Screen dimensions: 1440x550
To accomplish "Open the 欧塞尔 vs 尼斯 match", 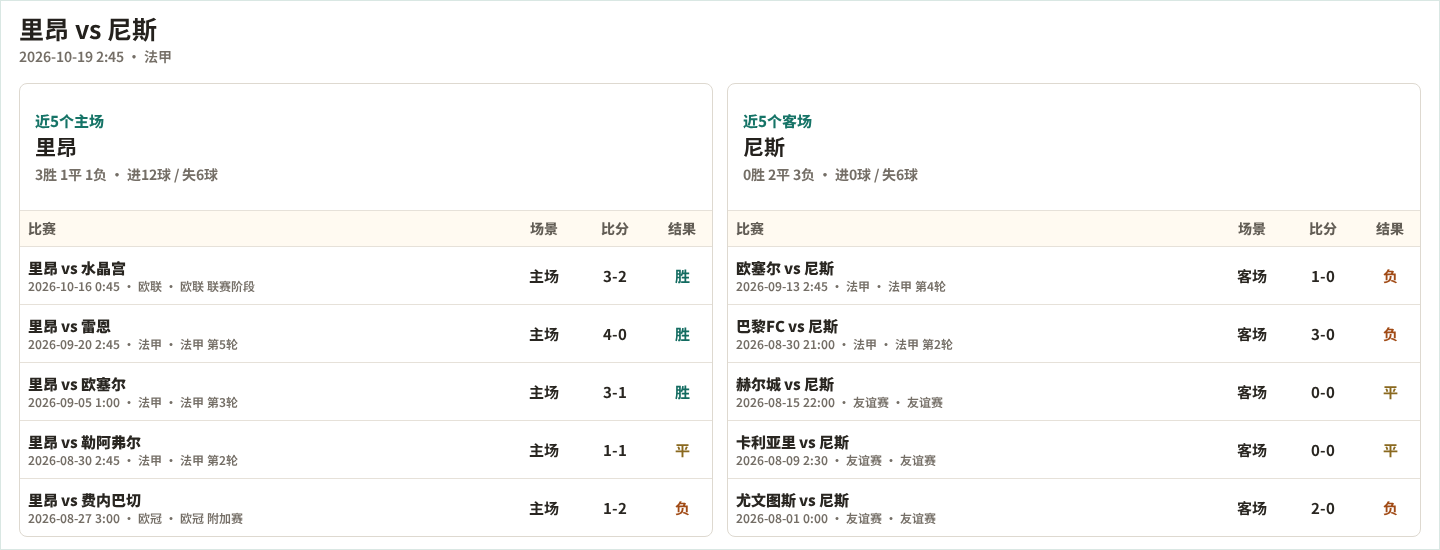I will [1074, 276].
